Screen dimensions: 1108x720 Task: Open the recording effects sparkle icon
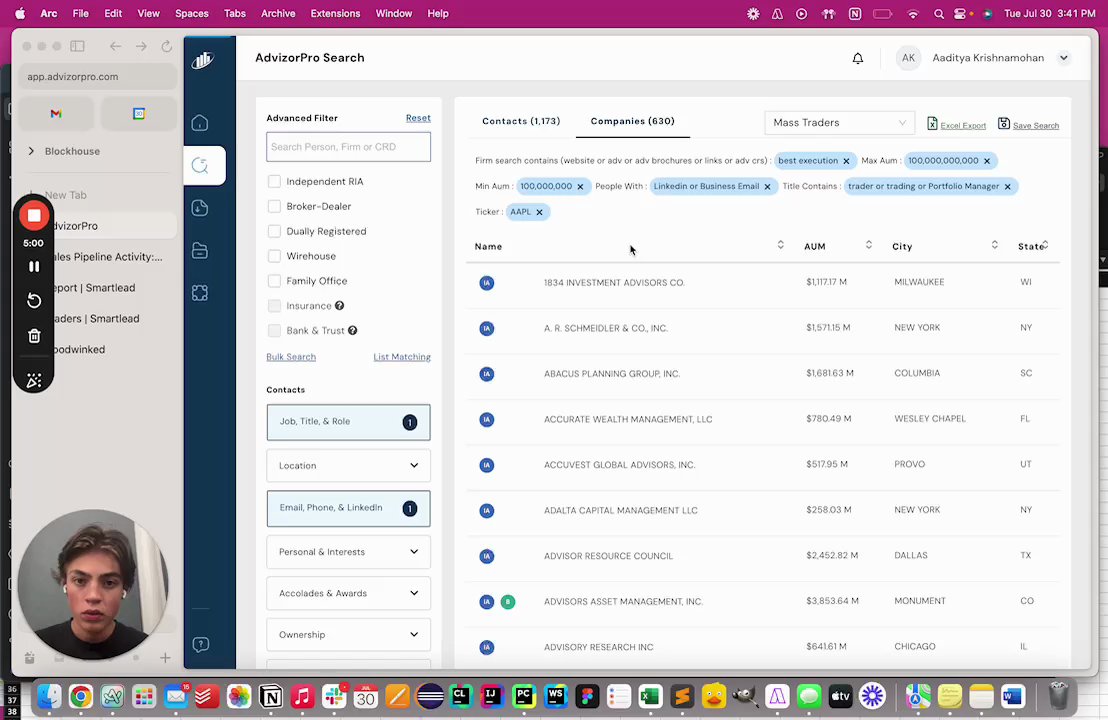click(33, 381)
